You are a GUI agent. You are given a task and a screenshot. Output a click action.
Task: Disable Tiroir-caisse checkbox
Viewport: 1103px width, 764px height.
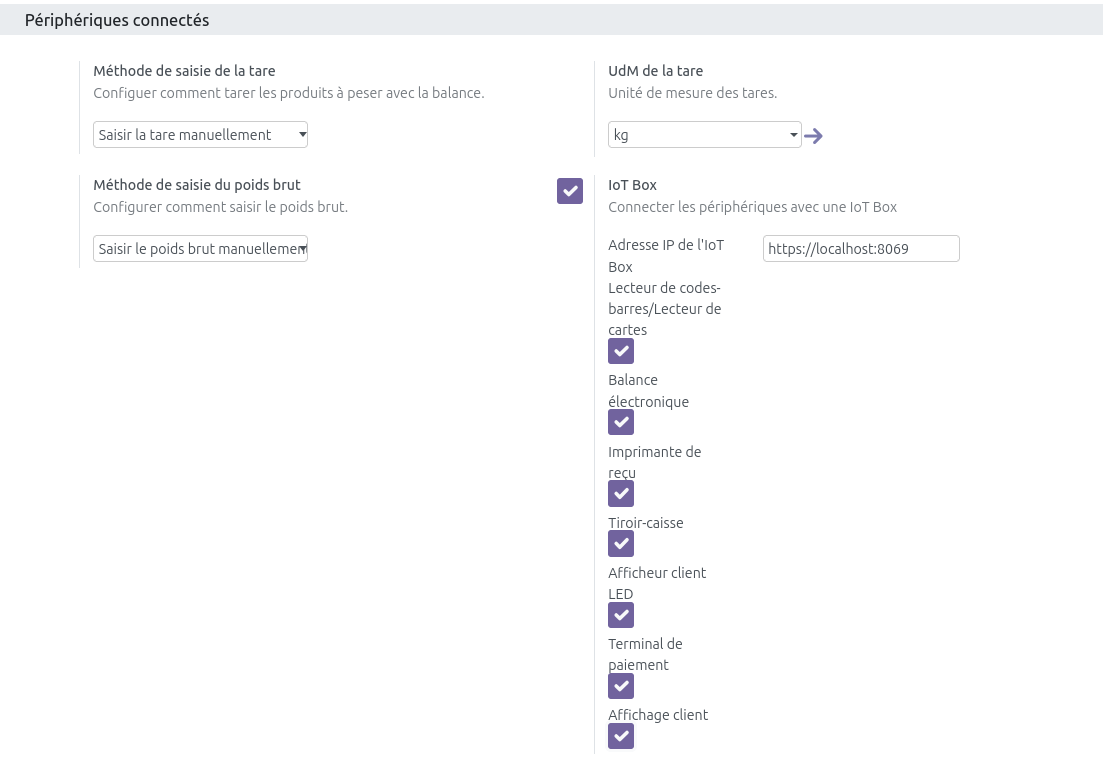(621, 543)
